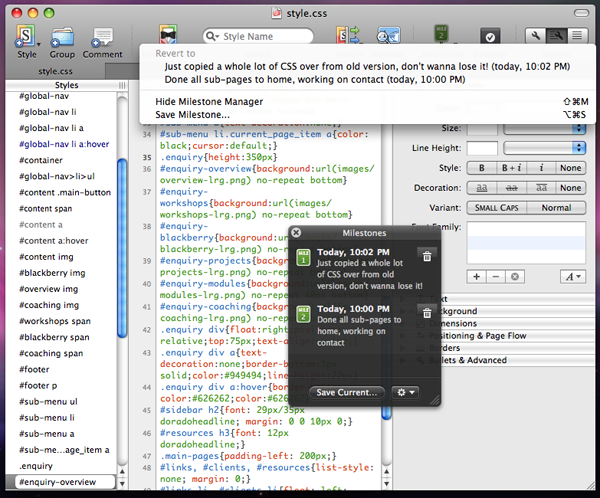
Task: Click the Size value field
Action: [482, 129]
